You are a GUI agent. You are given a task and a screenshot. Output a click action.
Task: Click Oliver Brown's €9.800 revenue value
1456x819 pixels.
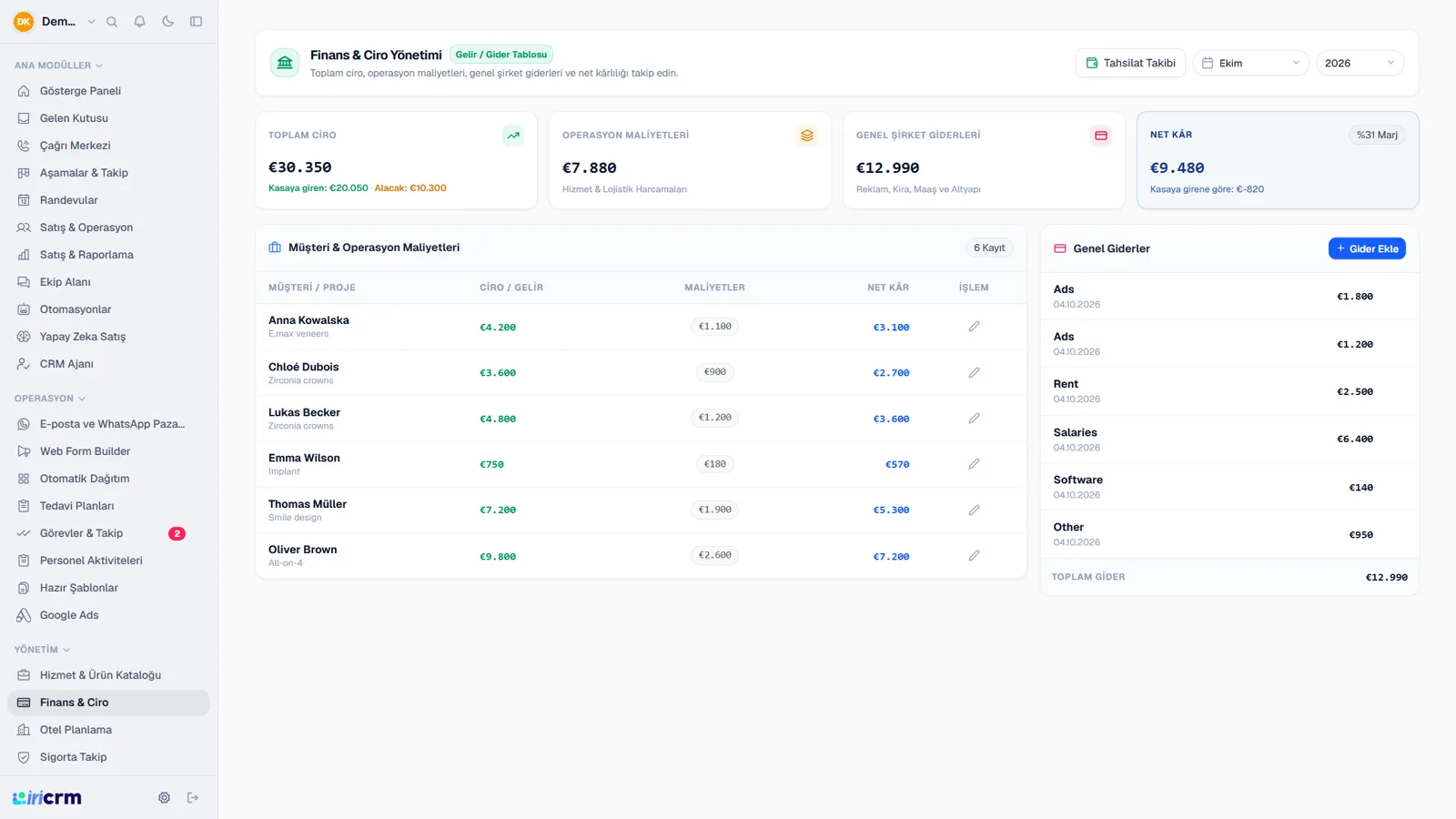click(498, 557)
